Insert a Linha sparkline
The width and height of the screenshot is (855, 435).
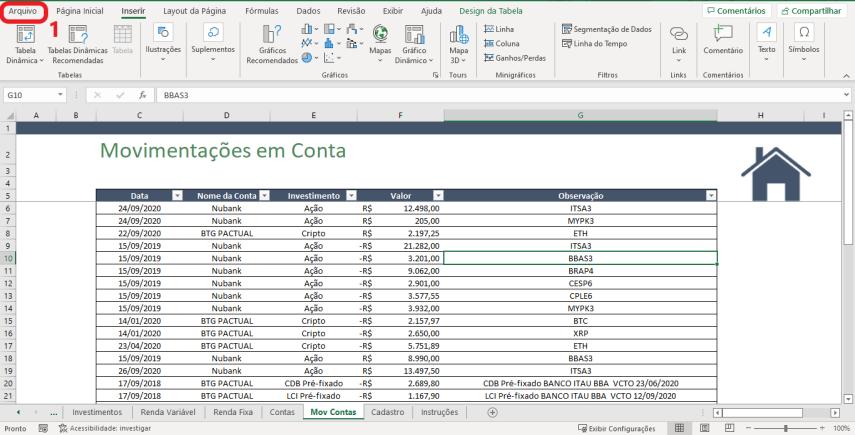click(x=499, y=29)
